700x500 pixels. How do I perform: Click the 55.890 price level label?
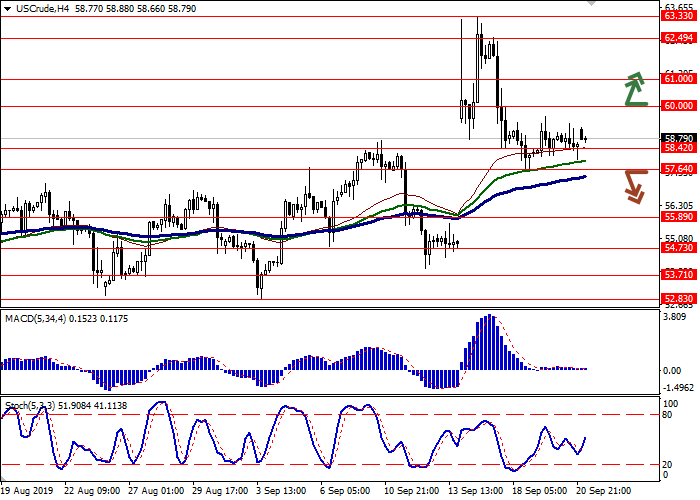coord(678,217)
